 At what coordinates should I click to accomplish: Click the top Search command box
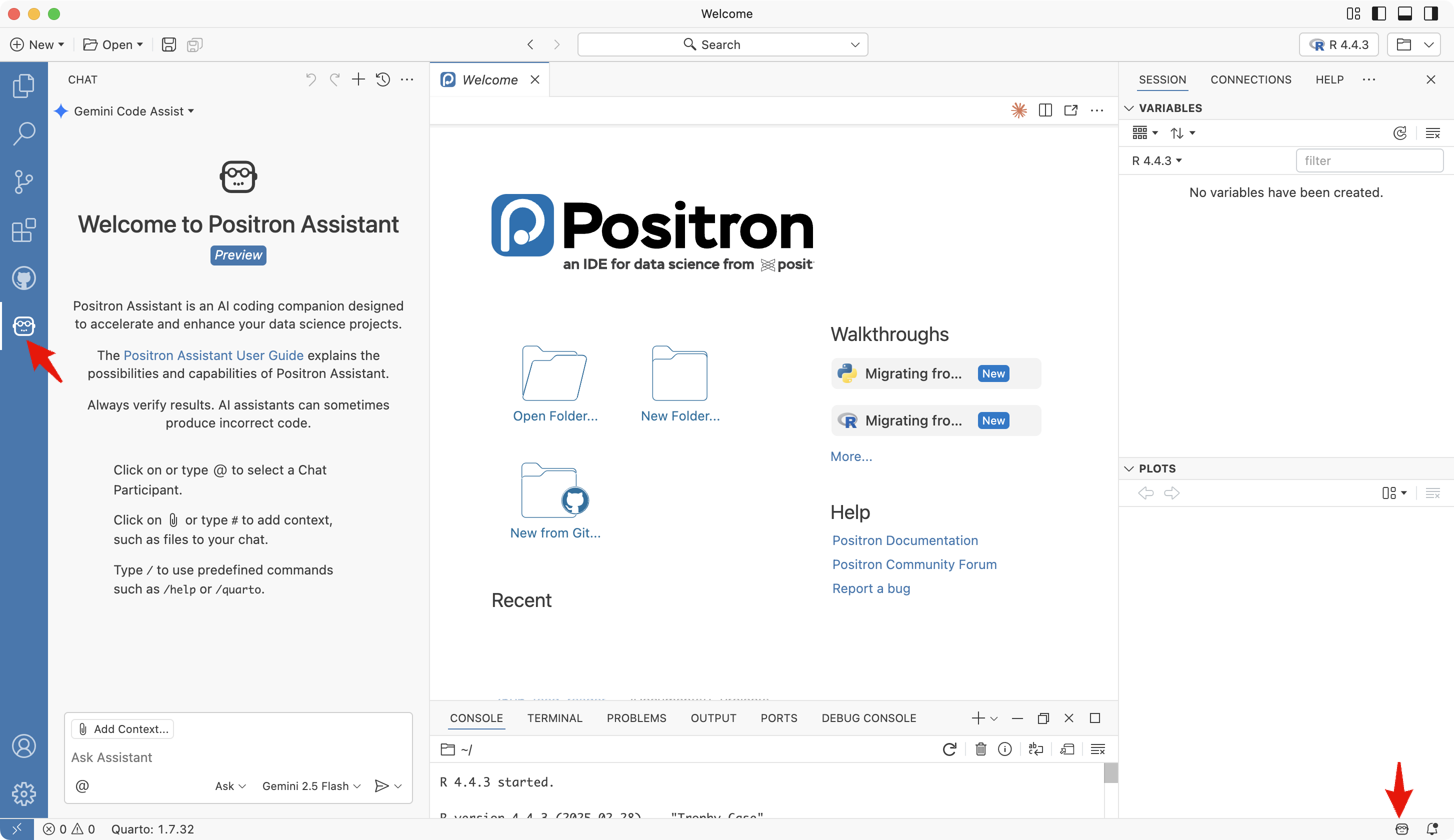coord(722,44)
